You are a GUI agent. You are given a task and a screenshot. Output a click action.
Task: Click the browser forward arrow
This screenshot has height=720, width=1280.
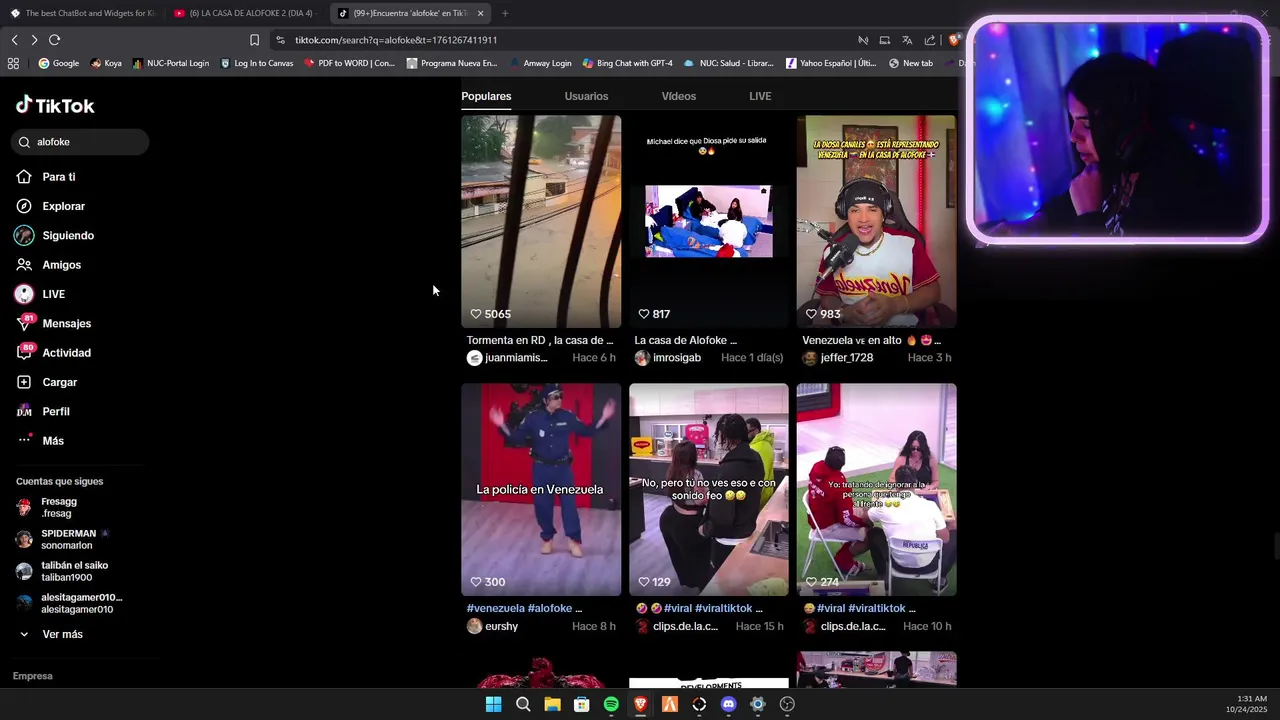[34, 40]
